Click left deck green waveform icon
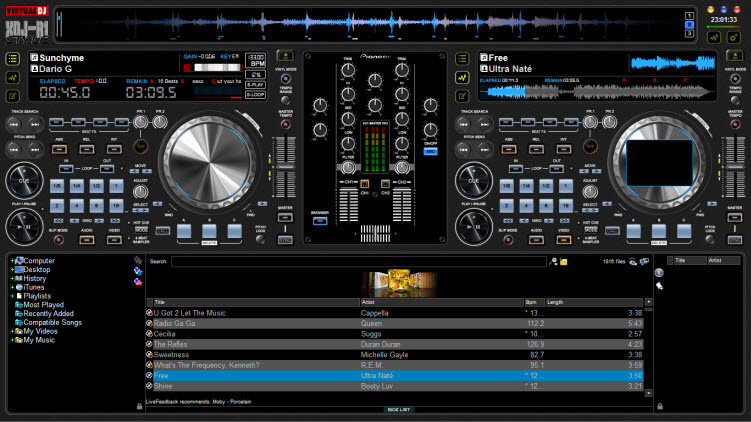751x422 pixels. [x=13, y=77]
